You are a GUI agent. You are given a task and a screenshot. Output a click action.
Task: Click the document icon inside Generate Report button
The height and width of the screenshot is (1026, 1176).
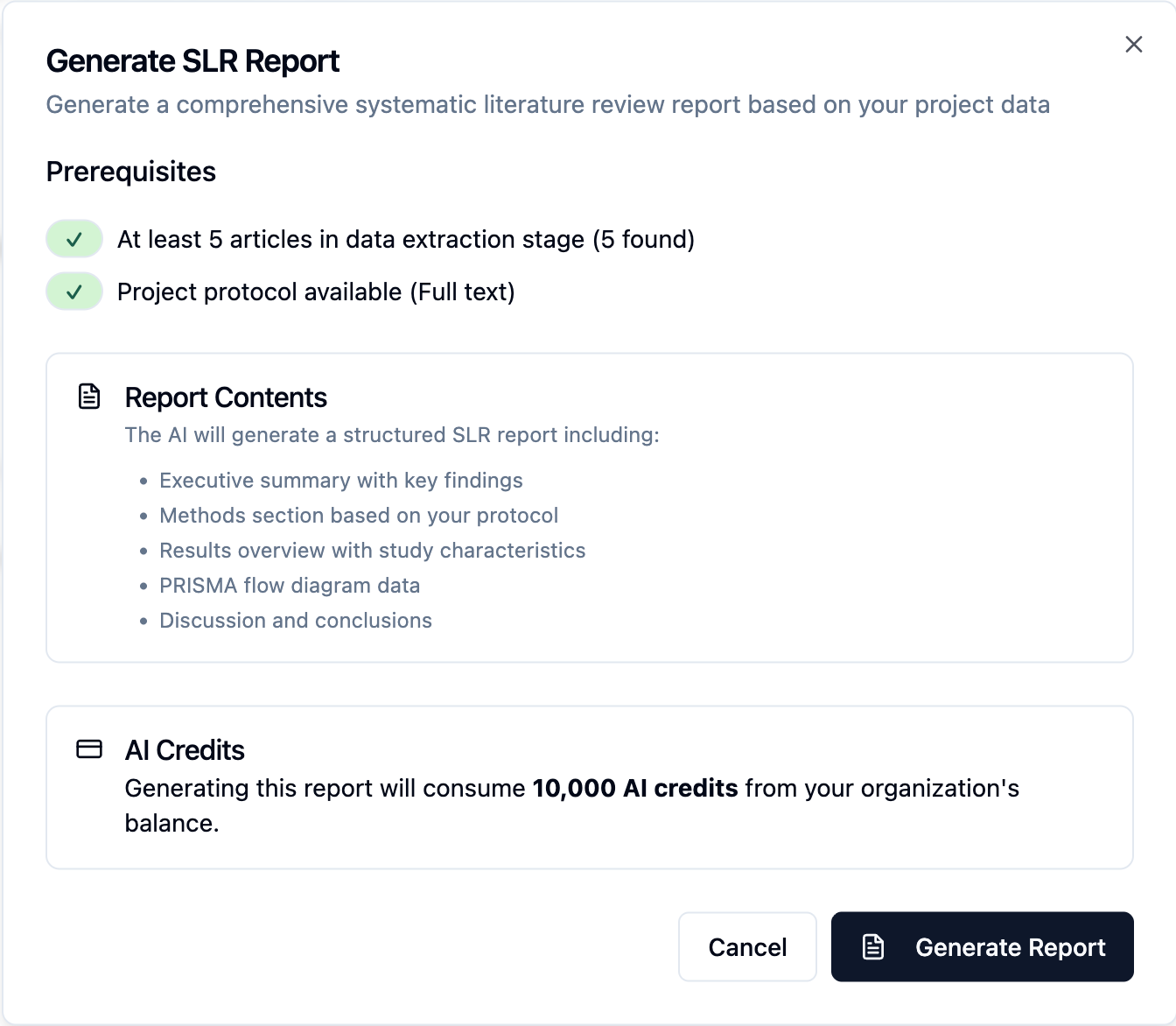tap(873, 947)
